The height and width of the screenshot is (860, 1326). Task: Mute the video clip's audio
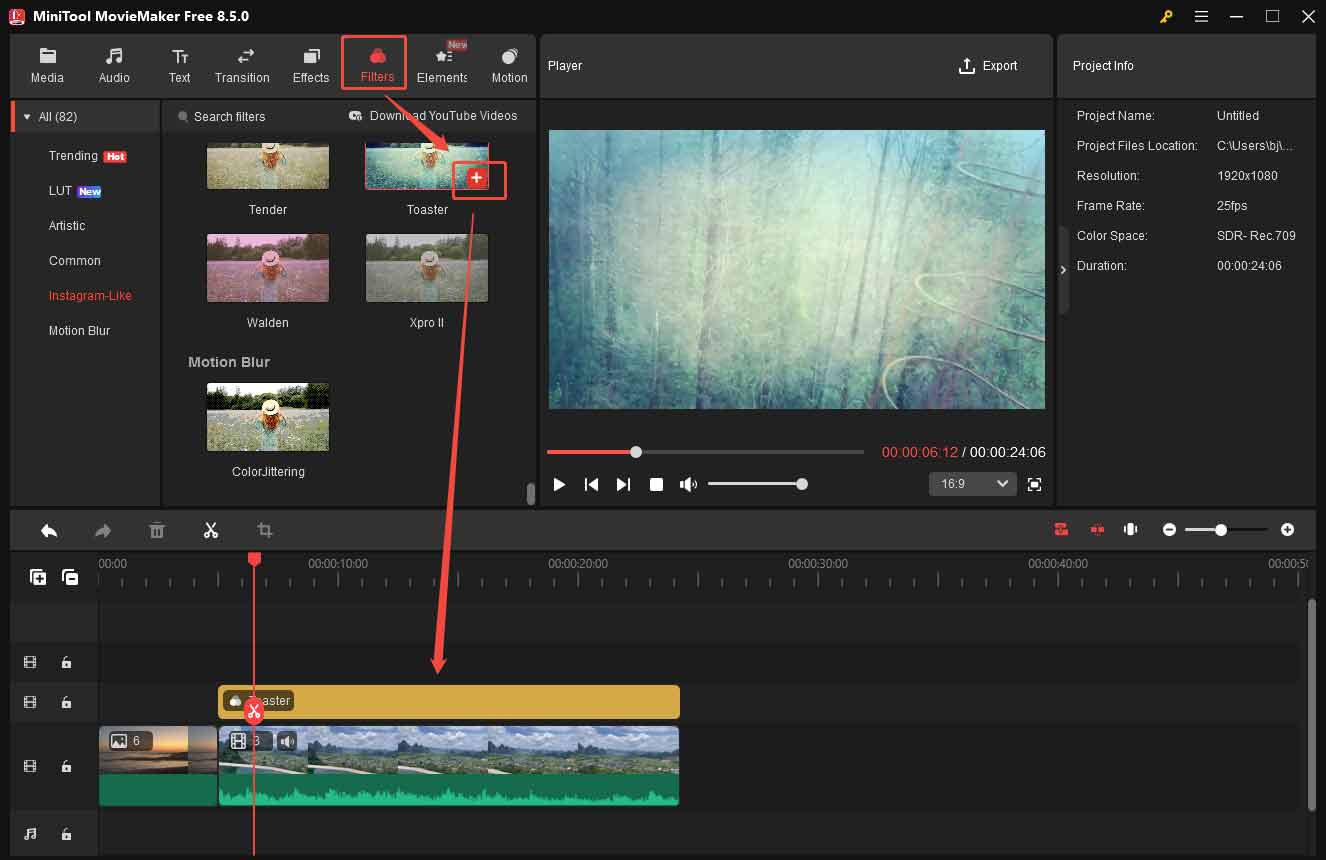(x=288, y=740)
